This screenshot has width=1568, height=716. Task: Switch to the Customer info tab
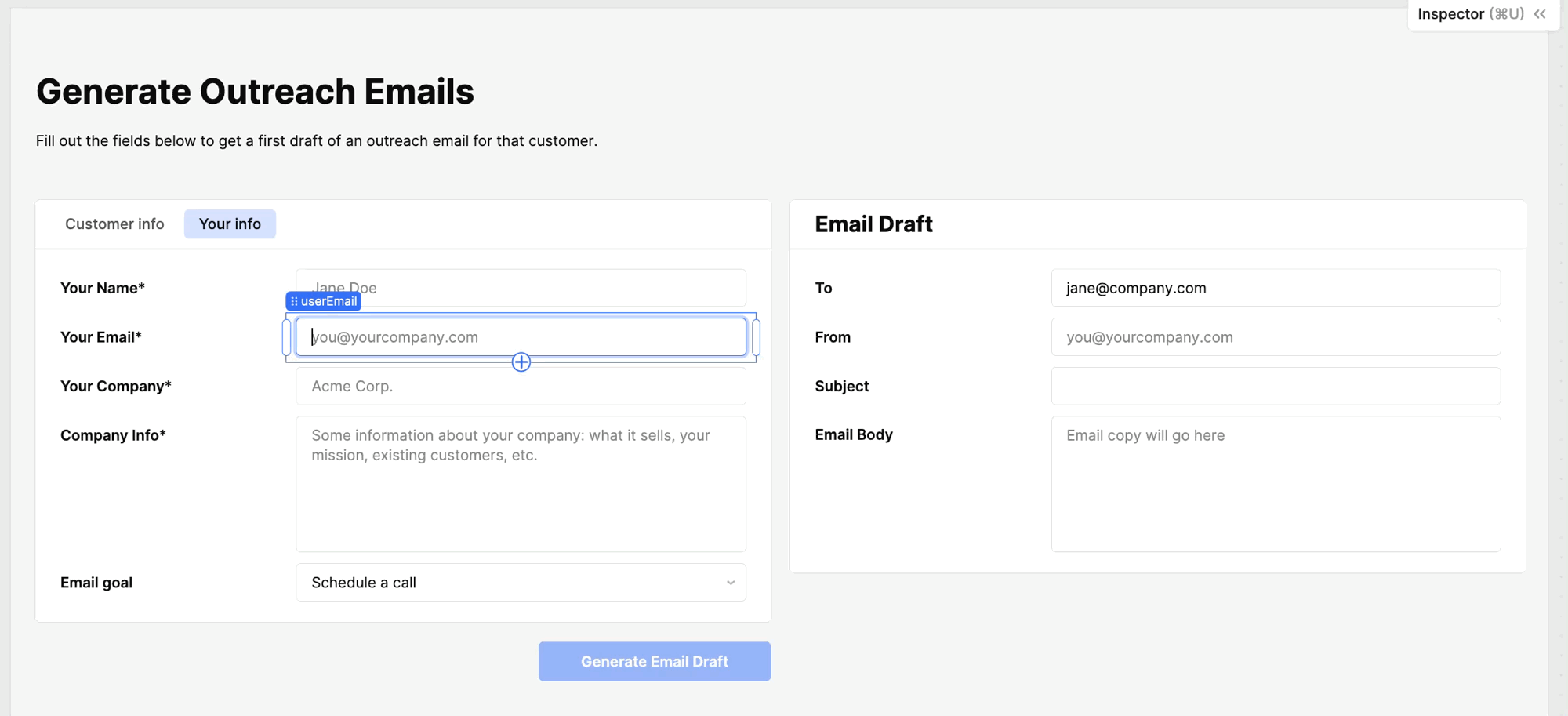114,224
